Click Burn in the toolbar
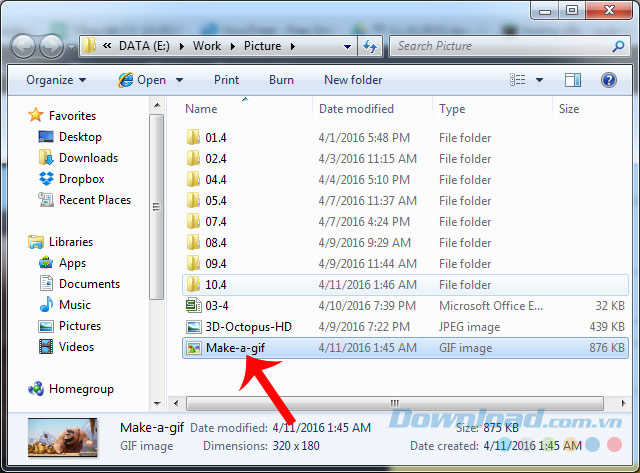This screenshot has height=473, width=640. pyautogui.click(x=281, y=80)
